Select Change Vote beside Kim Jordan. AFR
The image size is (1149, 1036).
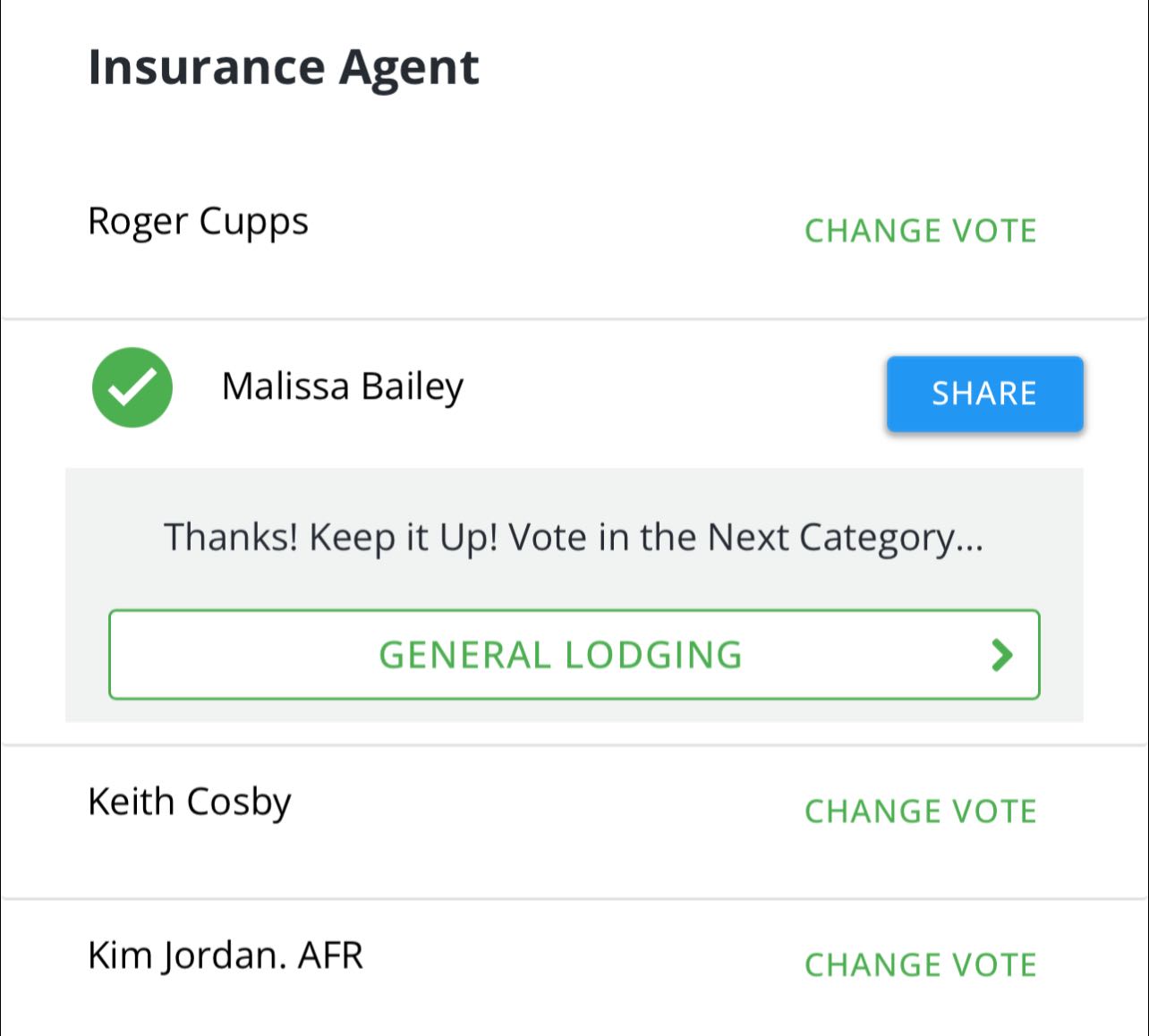tap(920, 964)
